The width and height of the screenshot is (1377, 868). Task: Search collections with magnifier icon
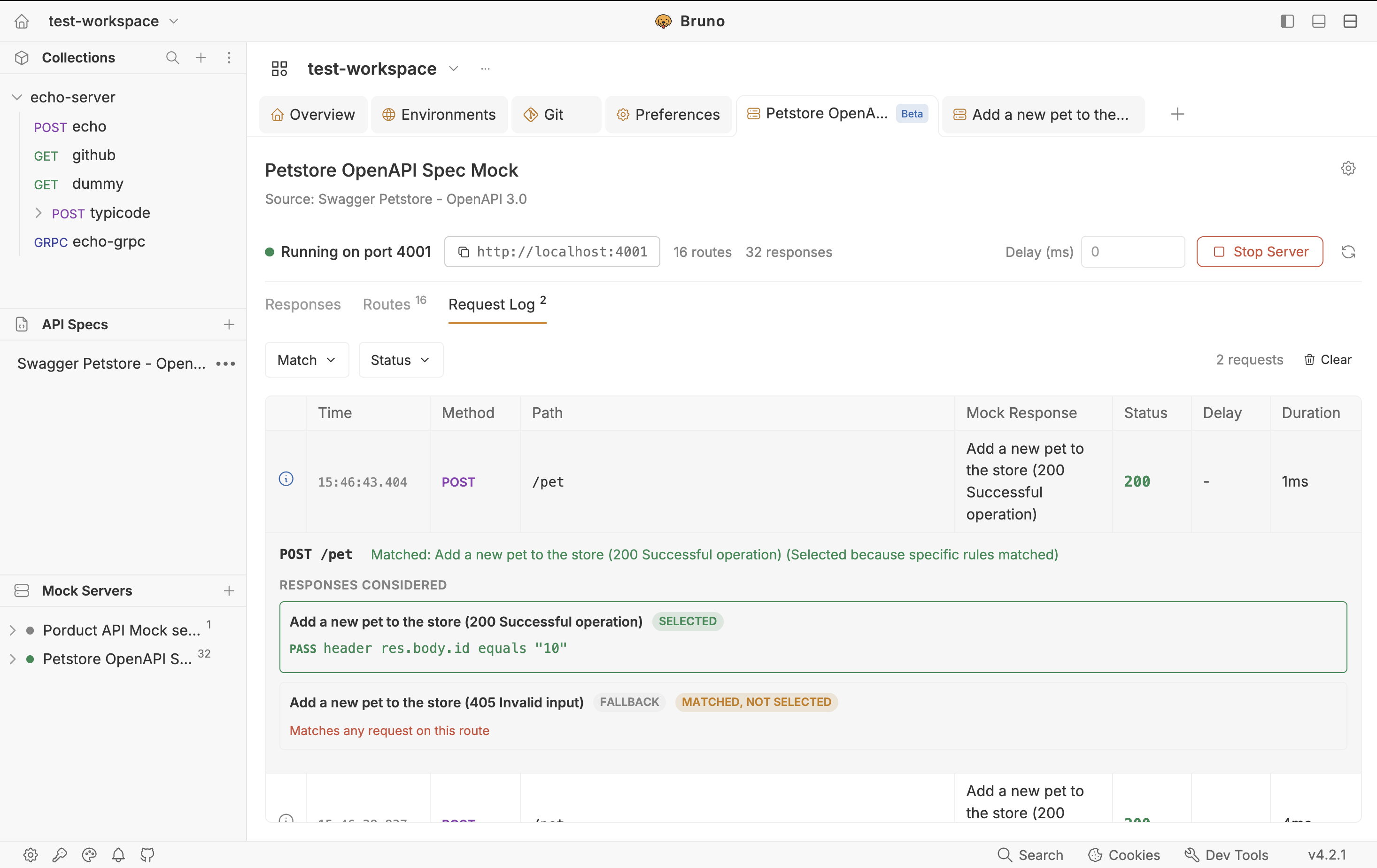click(x=172, y=58)
